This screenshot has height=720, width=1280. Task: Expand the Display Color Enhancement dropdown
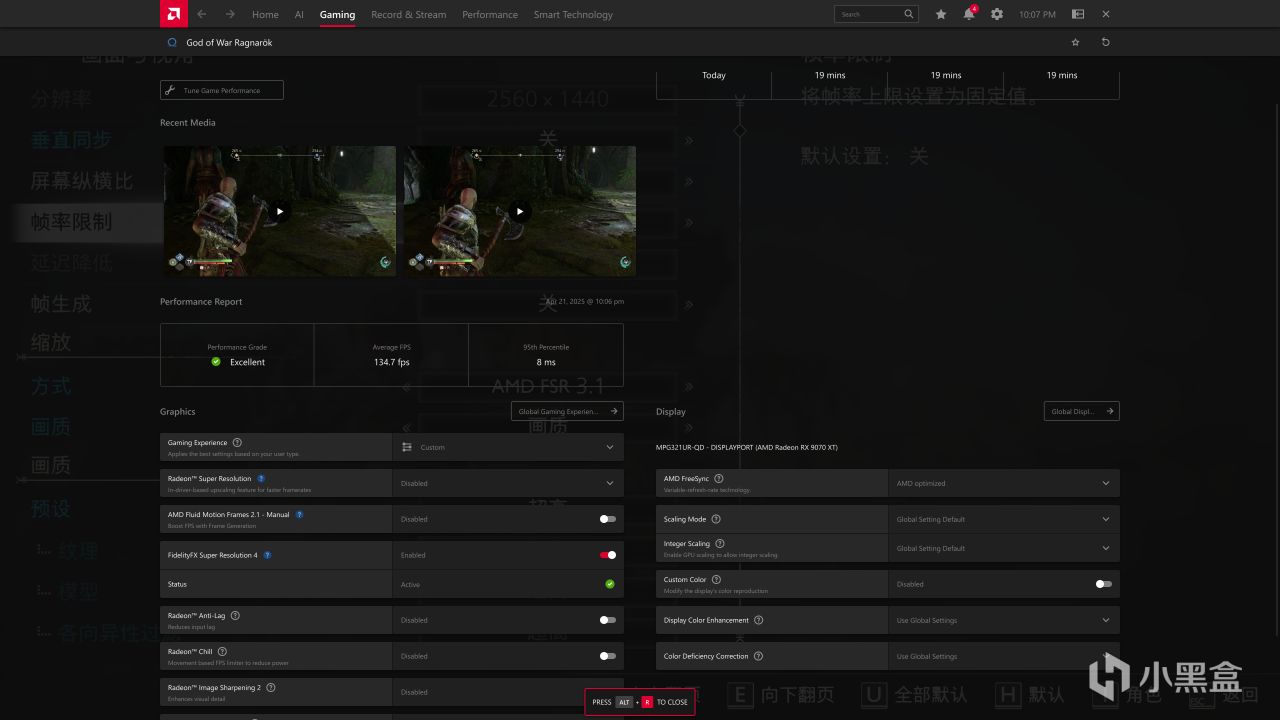tap(1004, 620)
